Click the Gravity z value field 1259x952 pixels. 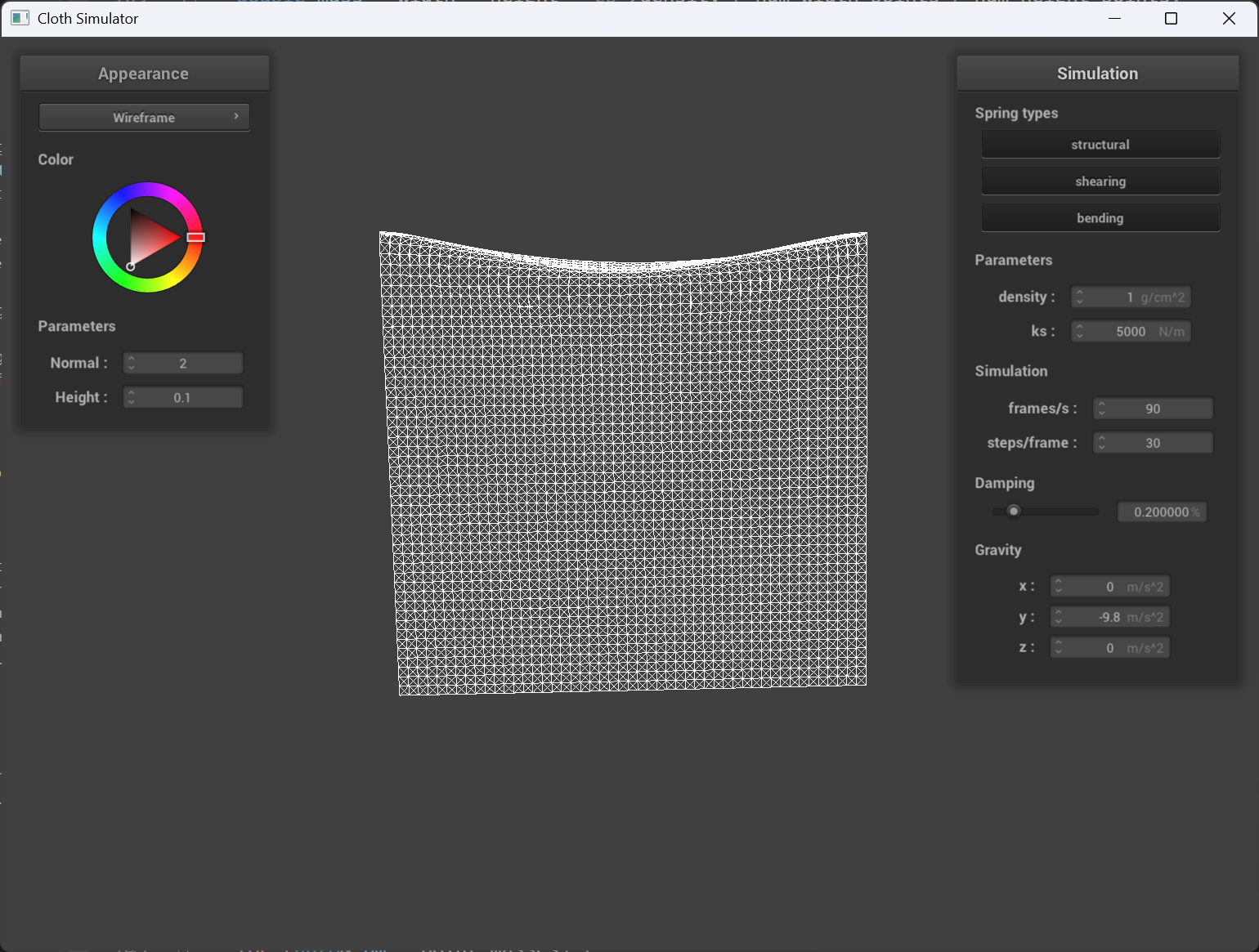[1110, 648]
